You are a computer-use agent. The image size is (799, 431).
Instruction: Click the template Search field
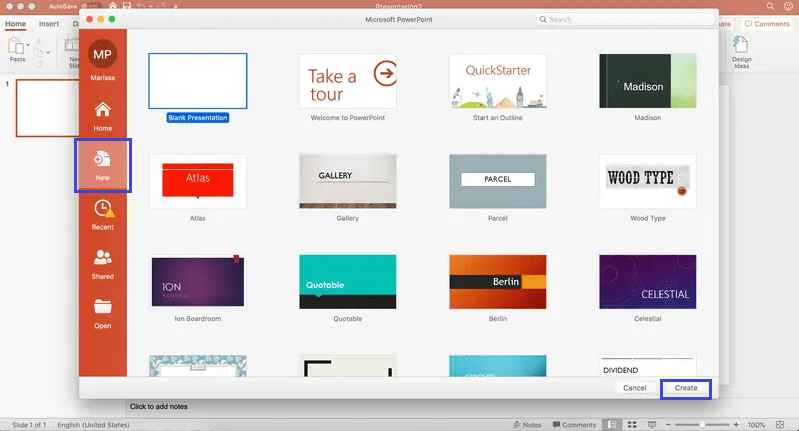pyautogui.click(x=625, y=19)
